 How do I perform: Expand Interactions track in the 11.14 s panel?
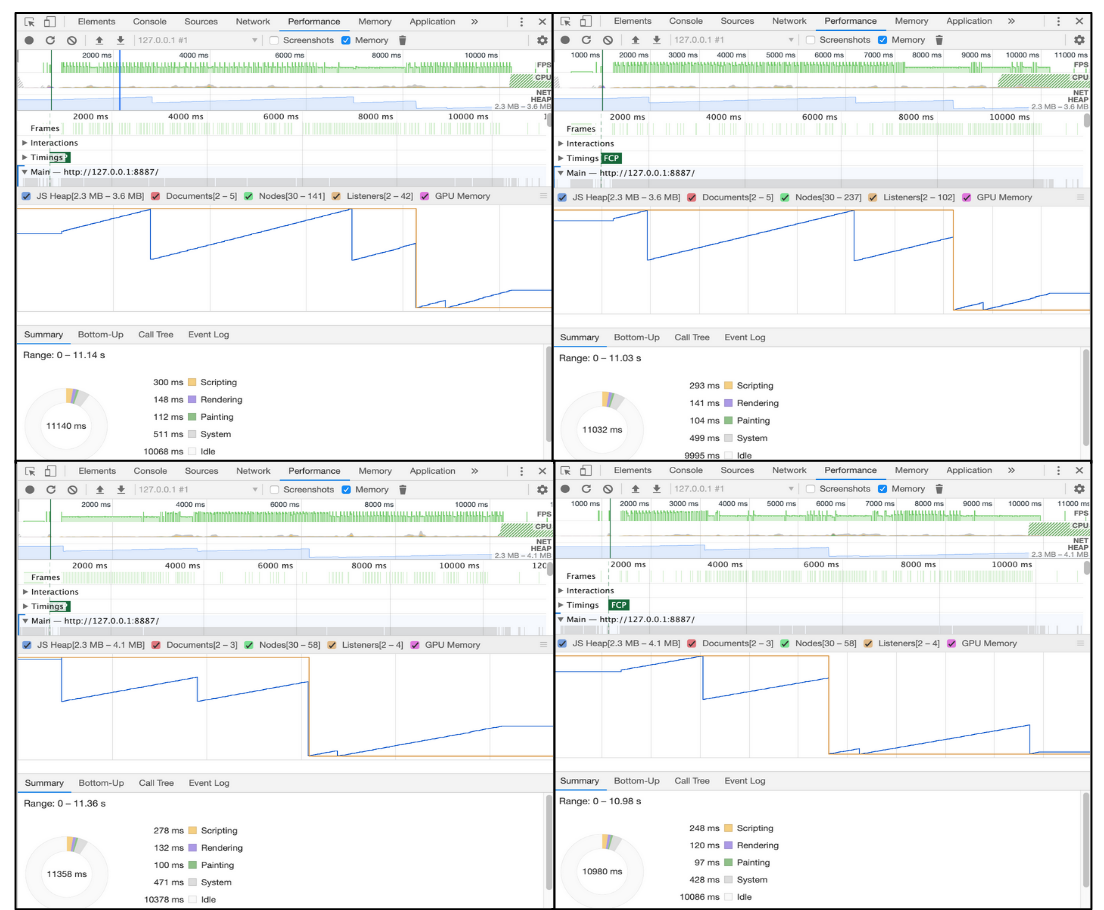[25, 143]
